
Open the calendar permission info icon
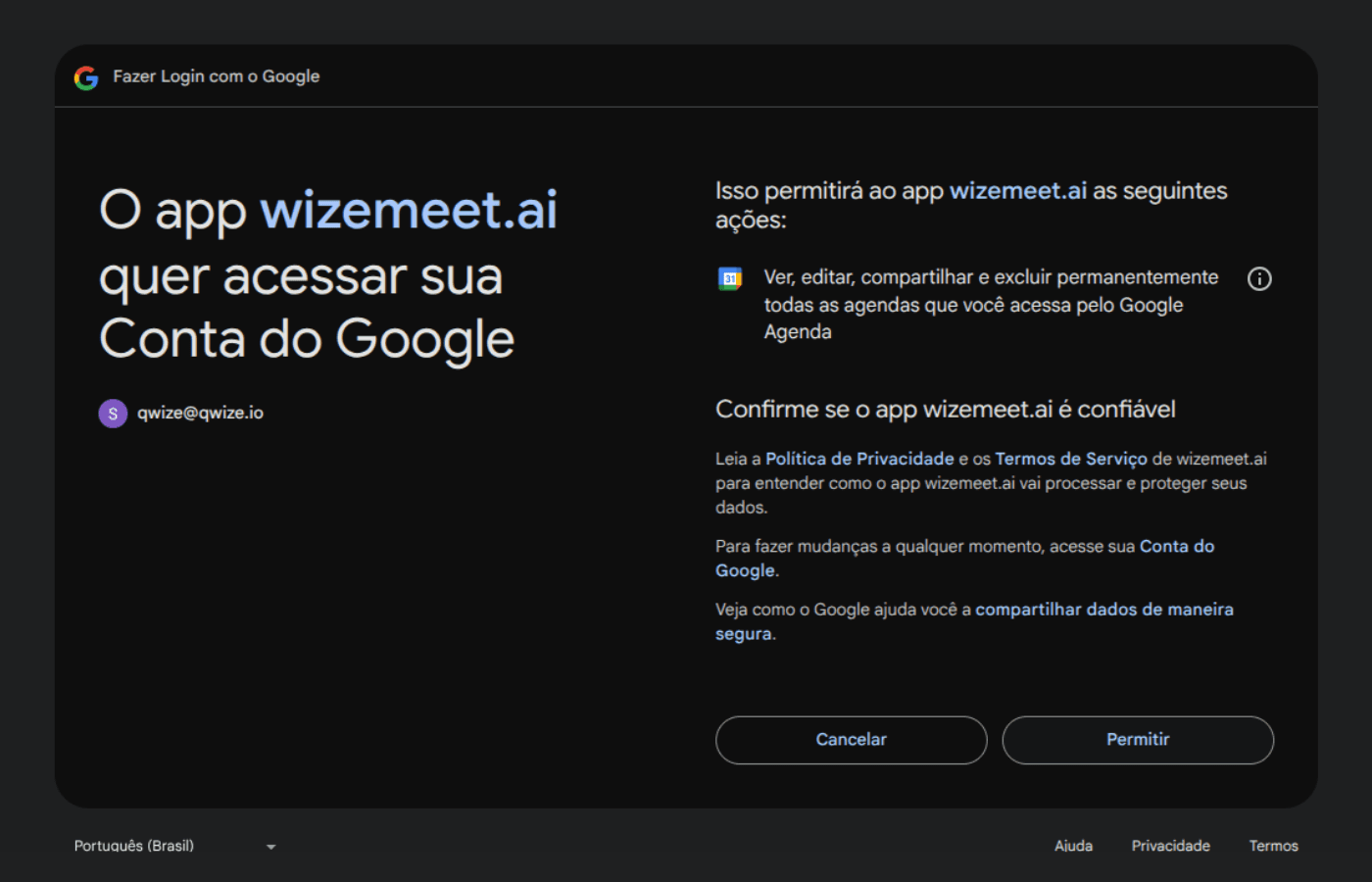[x=1259, y=279]
